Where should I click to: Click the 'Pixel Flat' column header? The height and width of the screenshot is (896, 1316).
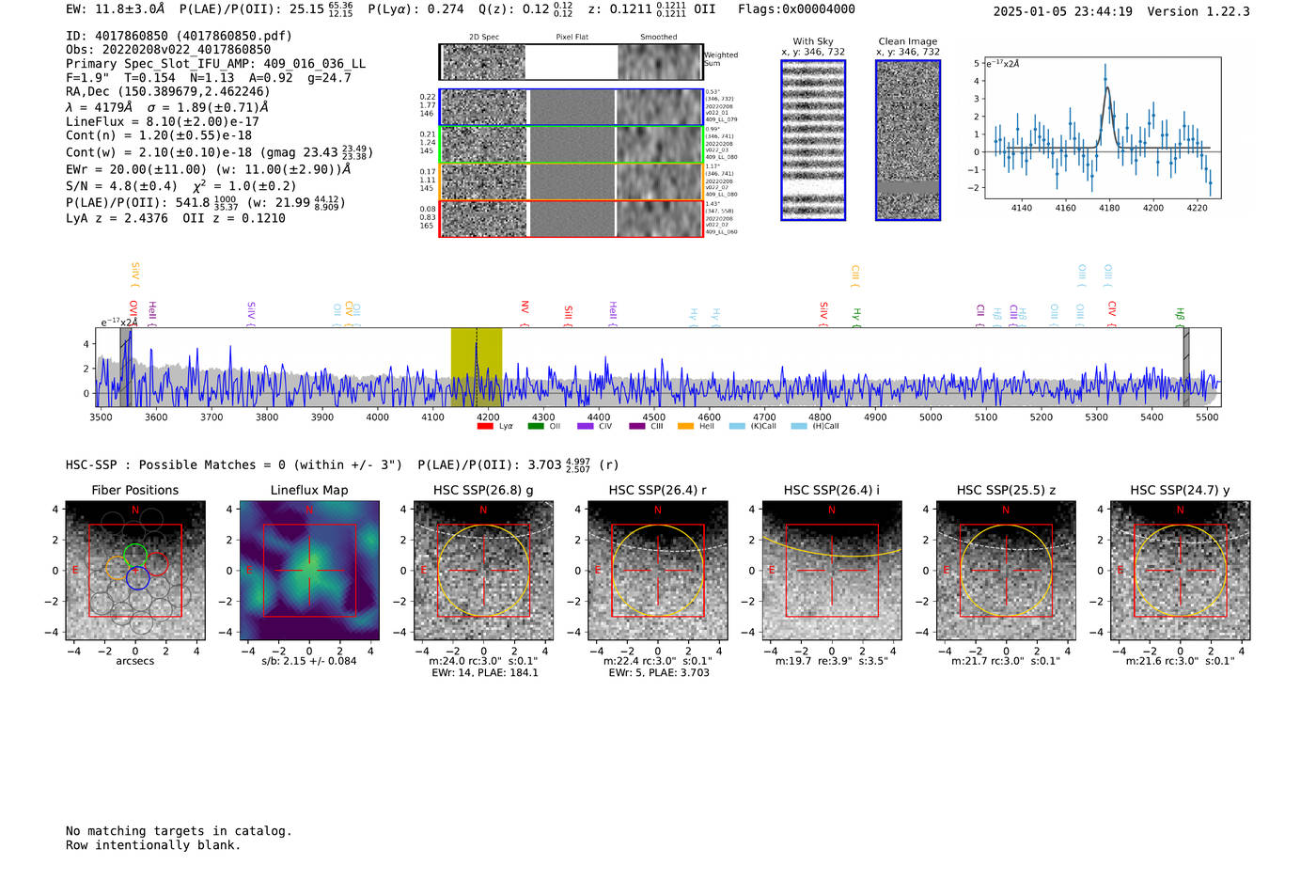(x=572, y=38)
